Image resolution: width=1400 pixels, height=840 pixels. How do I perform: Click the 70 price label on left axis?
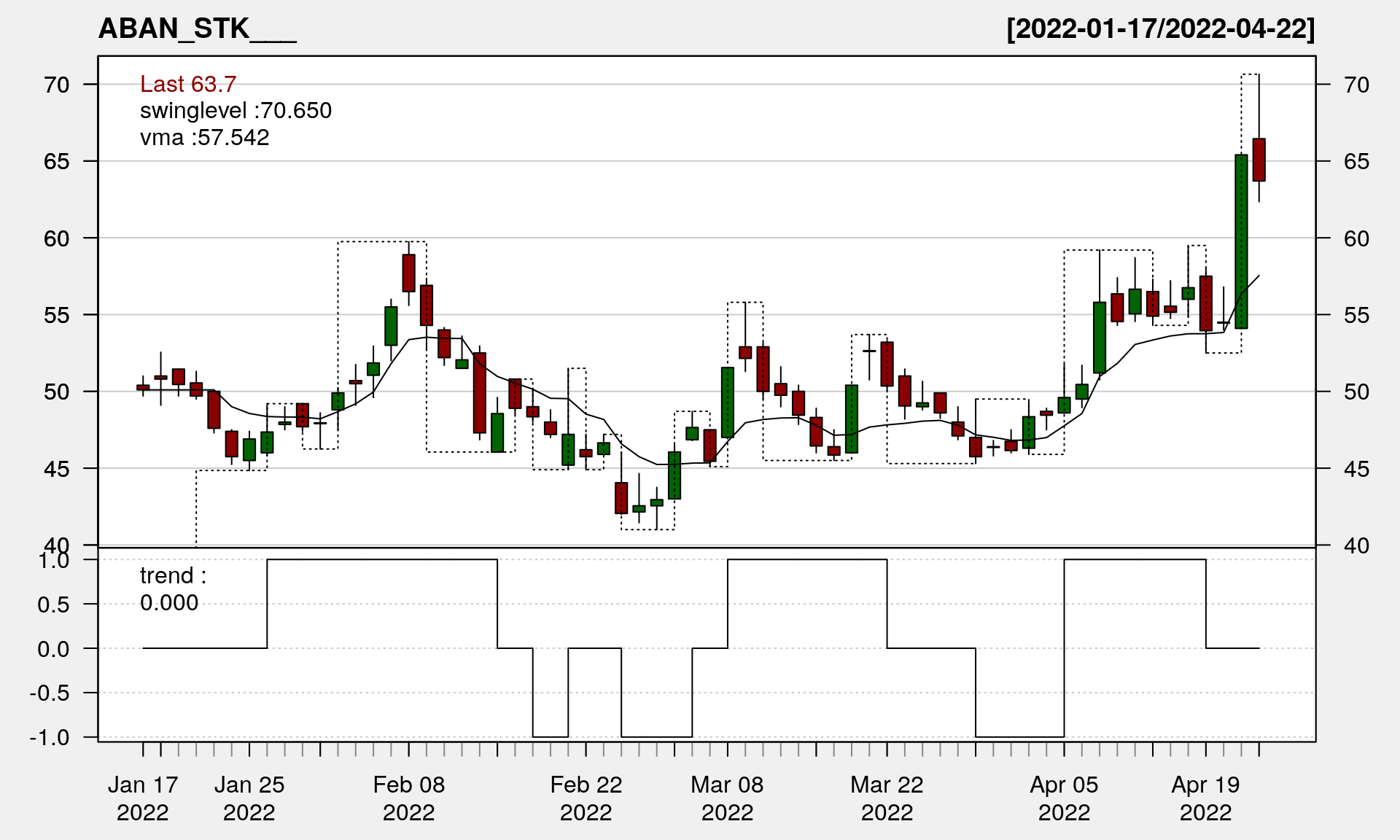[57, 85]
